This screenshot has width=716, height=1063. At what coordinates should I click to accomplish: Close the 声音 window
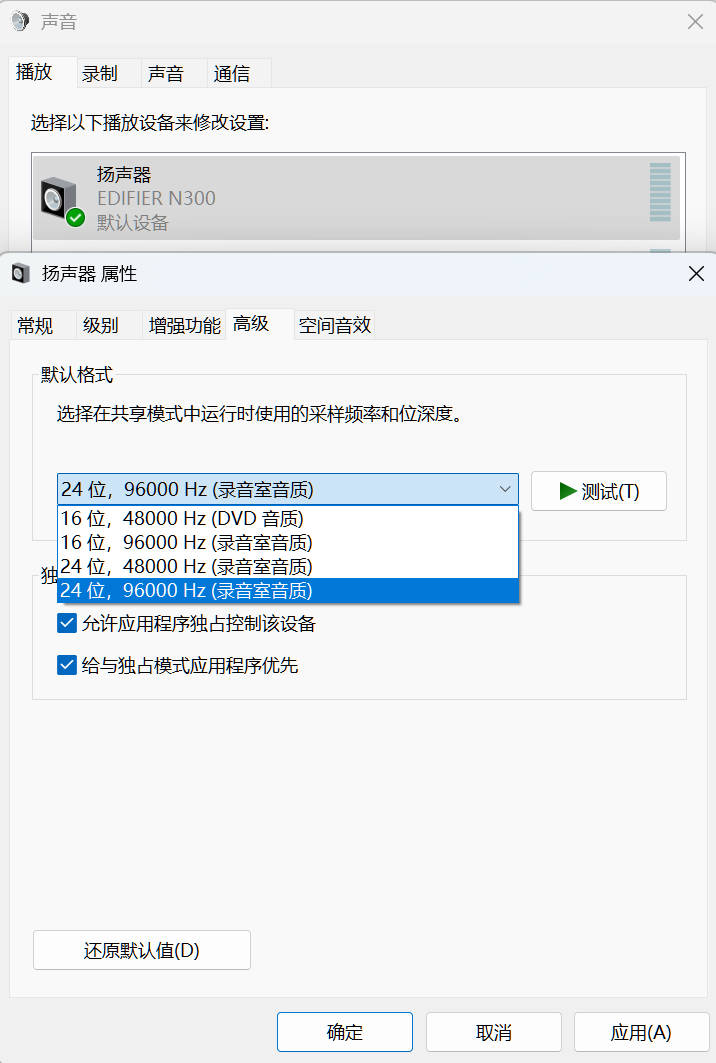click(695, 22)
